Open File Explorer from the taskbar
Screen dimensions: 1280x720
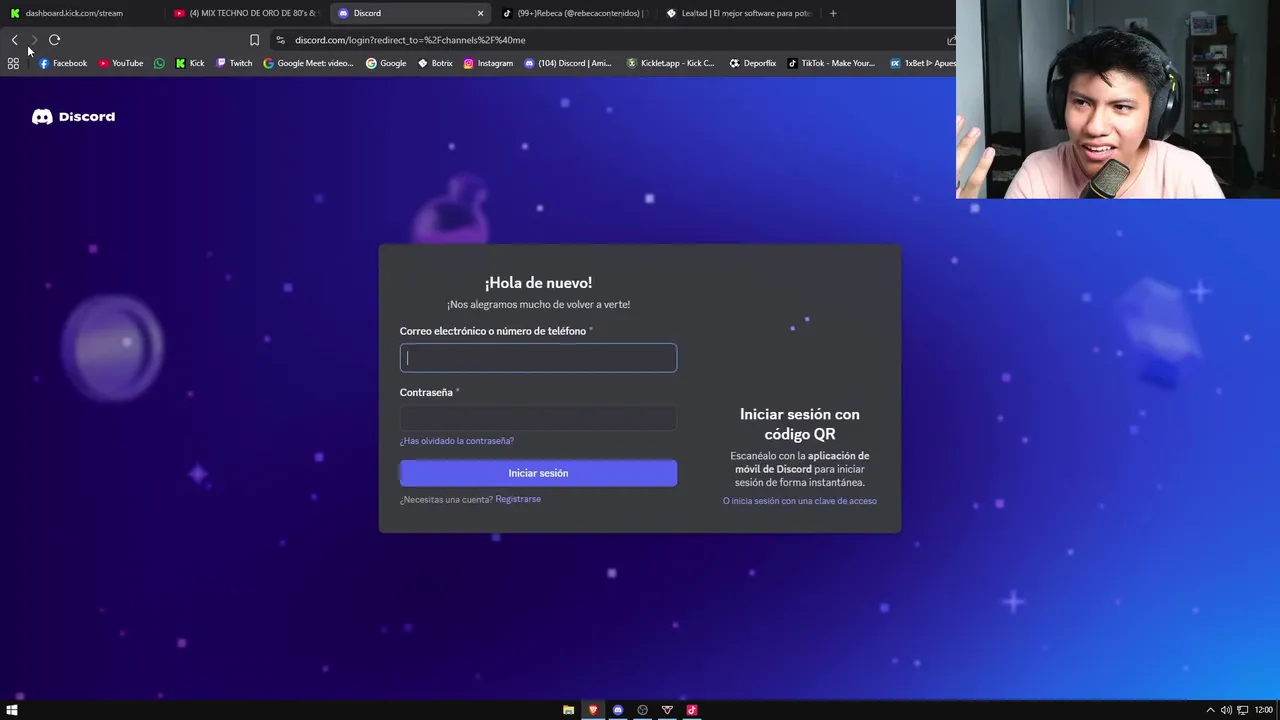[x=568, y=710]
